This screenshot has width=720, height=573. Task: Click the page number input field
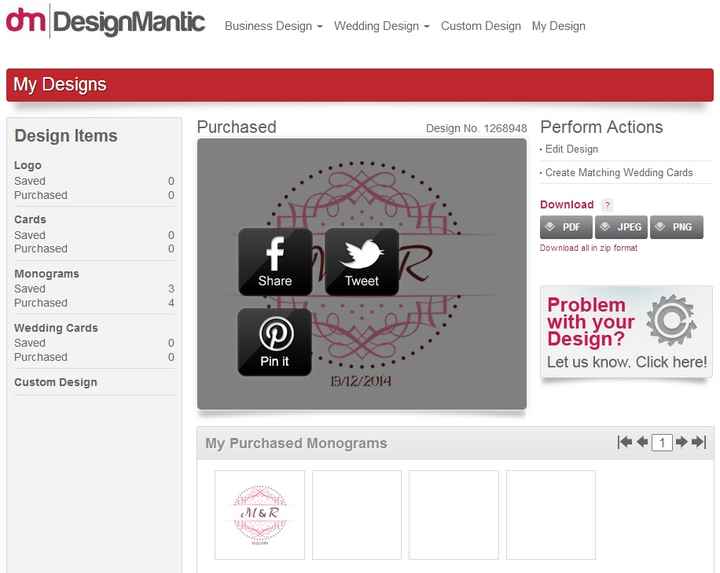(662, 443)
